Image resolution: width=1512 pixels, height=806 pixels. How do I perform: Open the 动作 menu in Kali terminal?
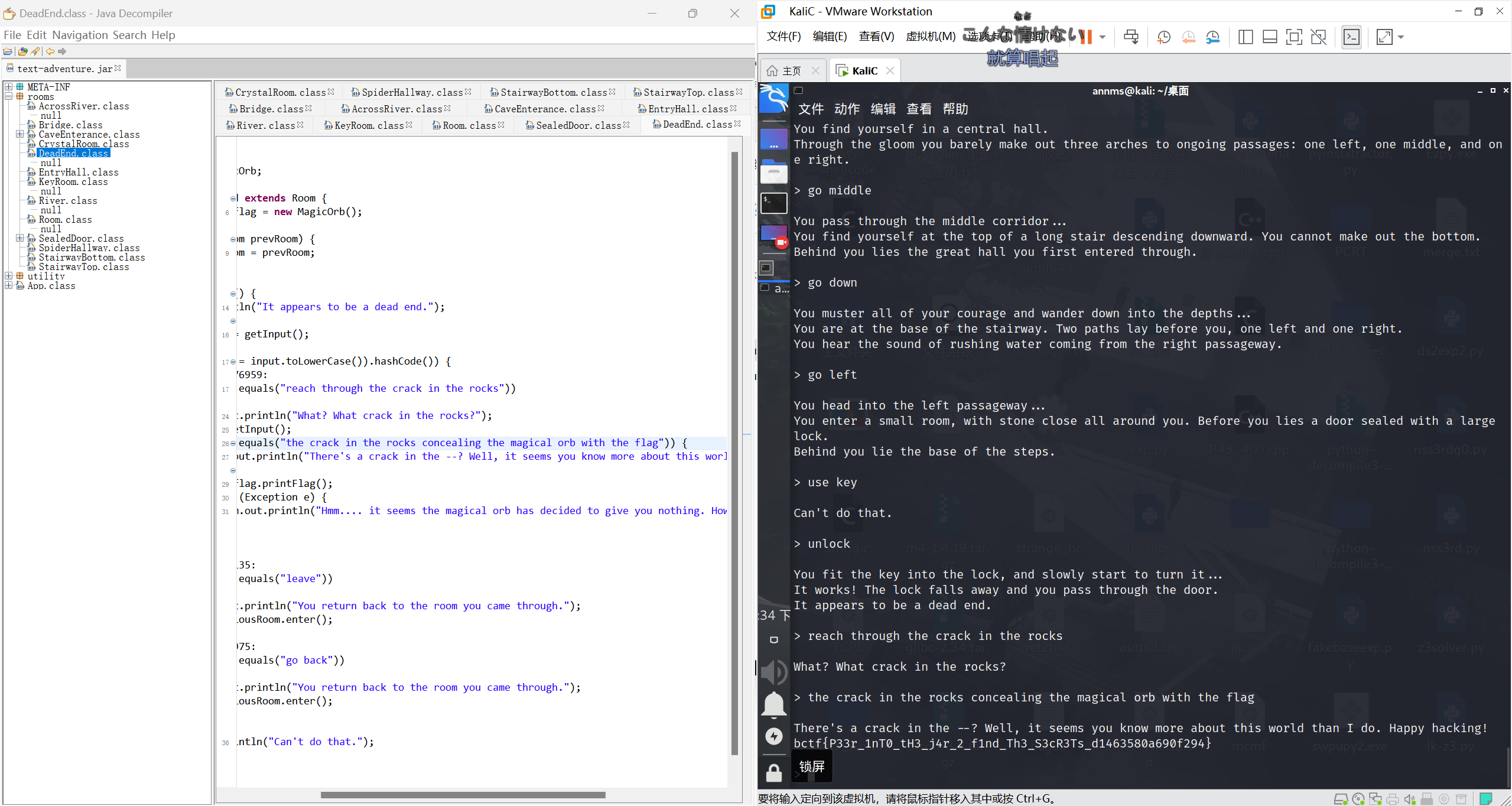click(x=847, y=109)
